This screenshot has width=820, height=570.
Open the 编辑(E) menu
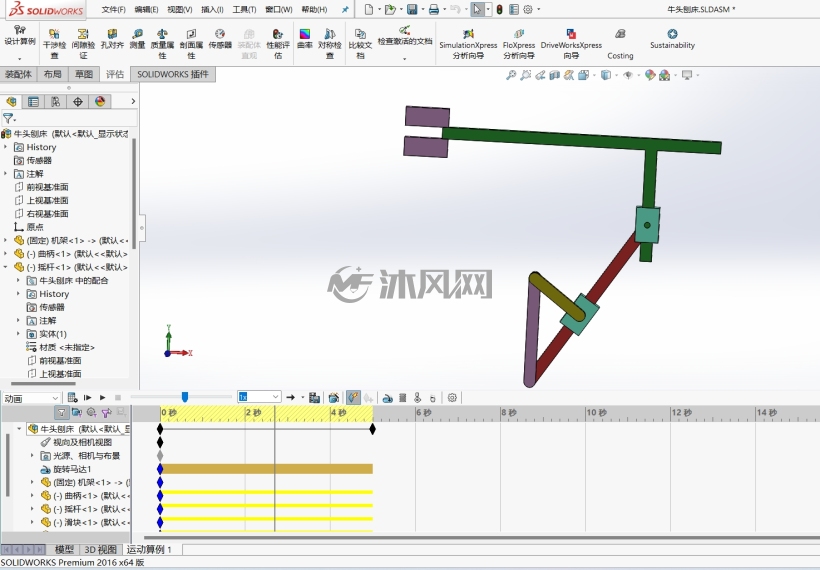(x=146, y=9)
